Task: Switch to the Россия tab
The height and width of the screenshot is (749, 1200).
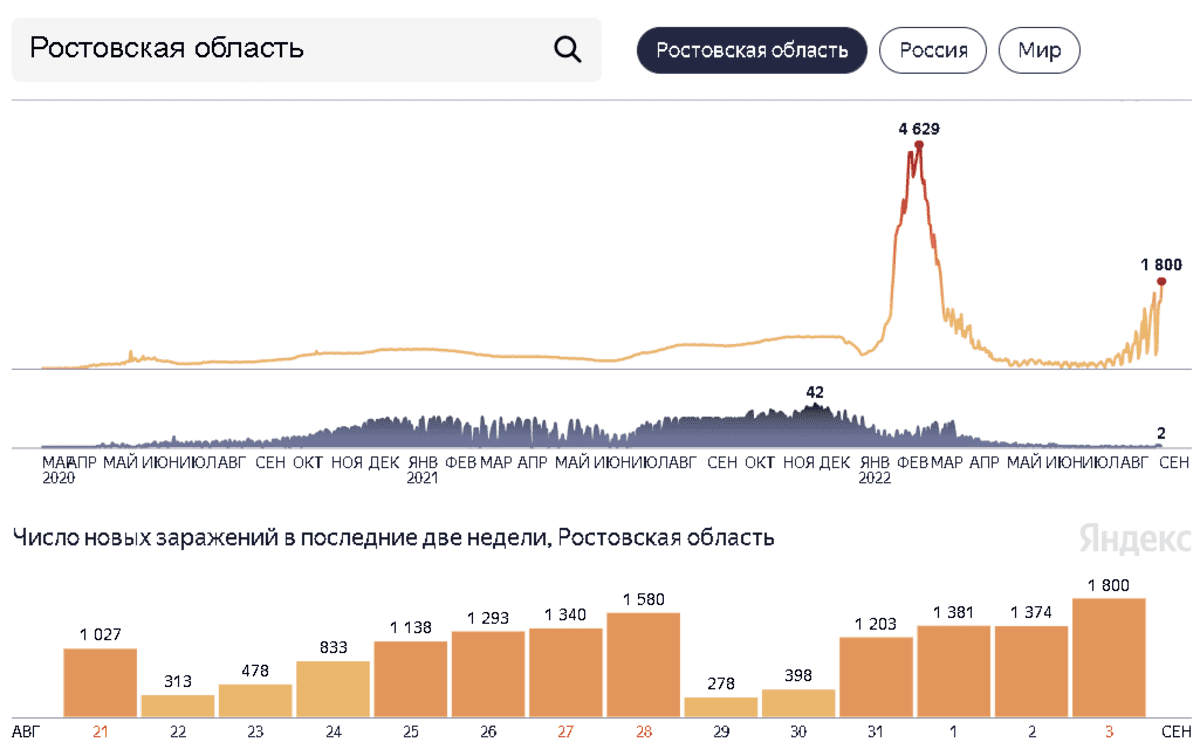Action: (933, 50)
